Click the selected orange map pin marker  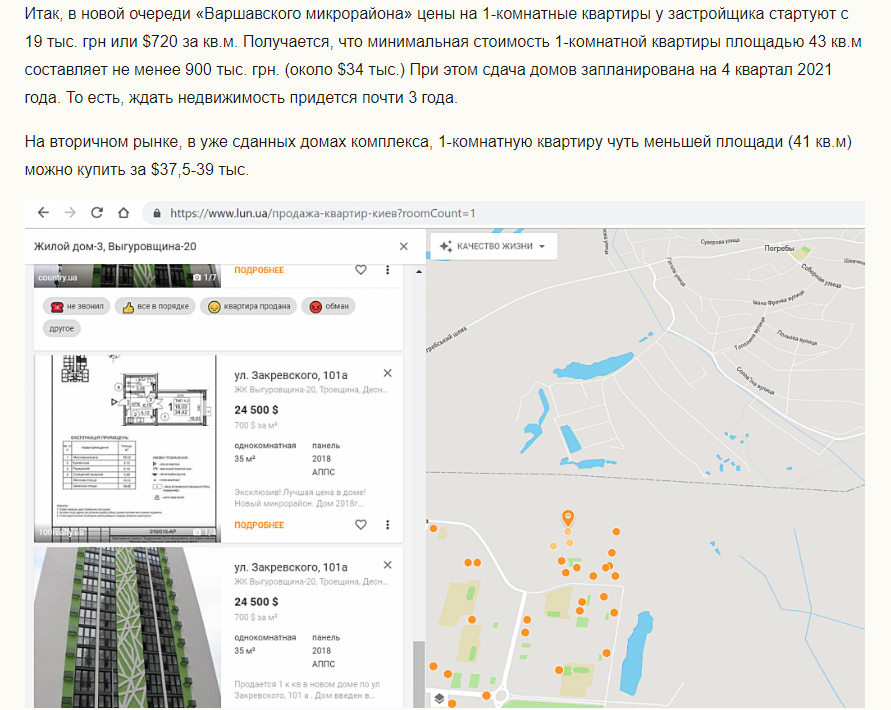pos(568,517)
